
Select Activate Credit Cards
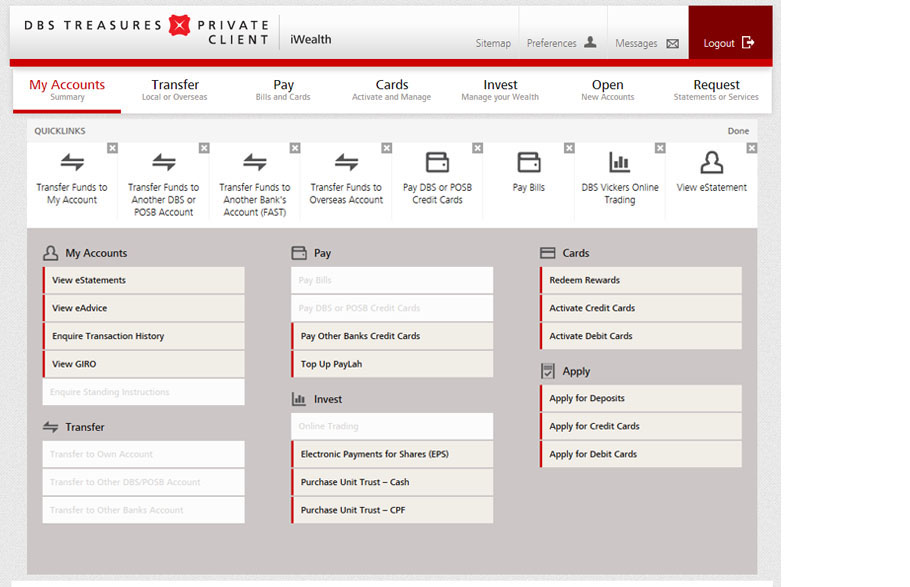coord(641,308)
